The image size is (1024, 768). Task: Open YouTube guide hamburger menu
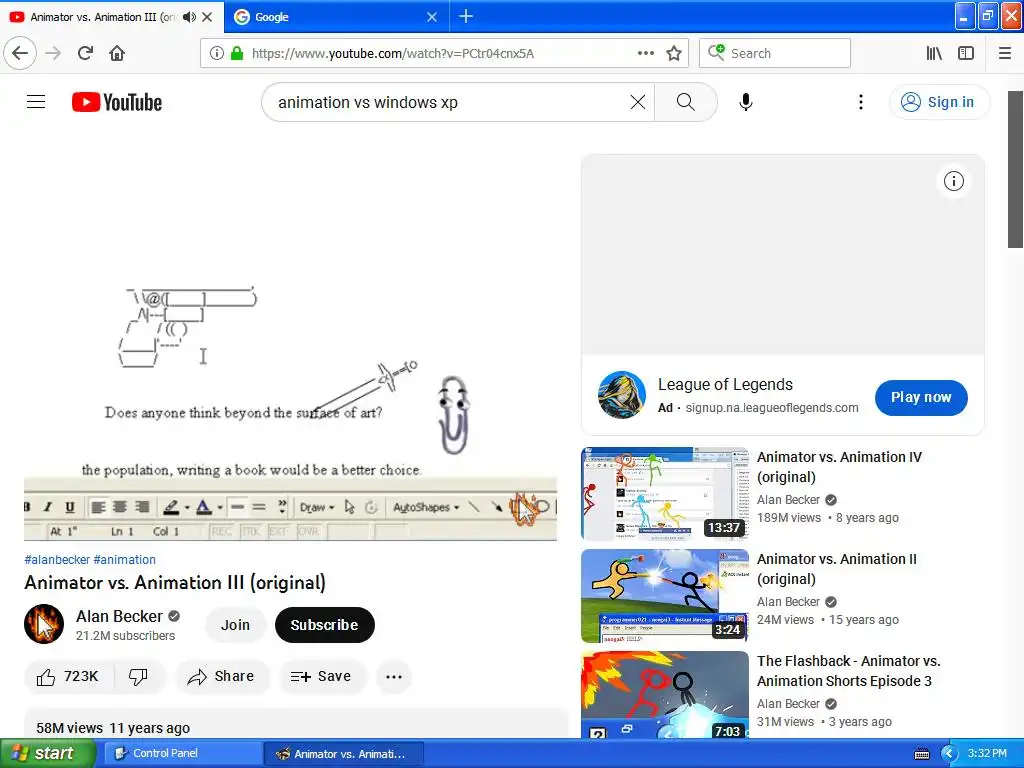[x=36, y=102]
